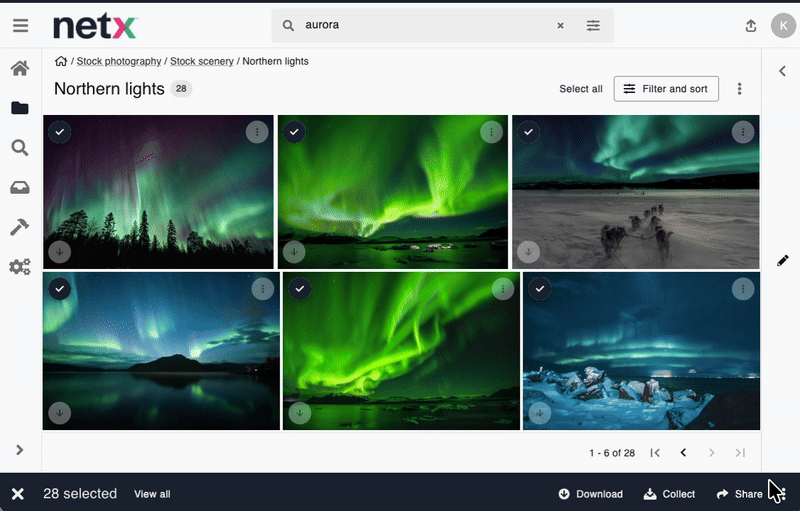The width and height of the screenshot is (800, 511).
Task: Toggle selection on the icy rocks aurora image
Action: click(540, 289)
